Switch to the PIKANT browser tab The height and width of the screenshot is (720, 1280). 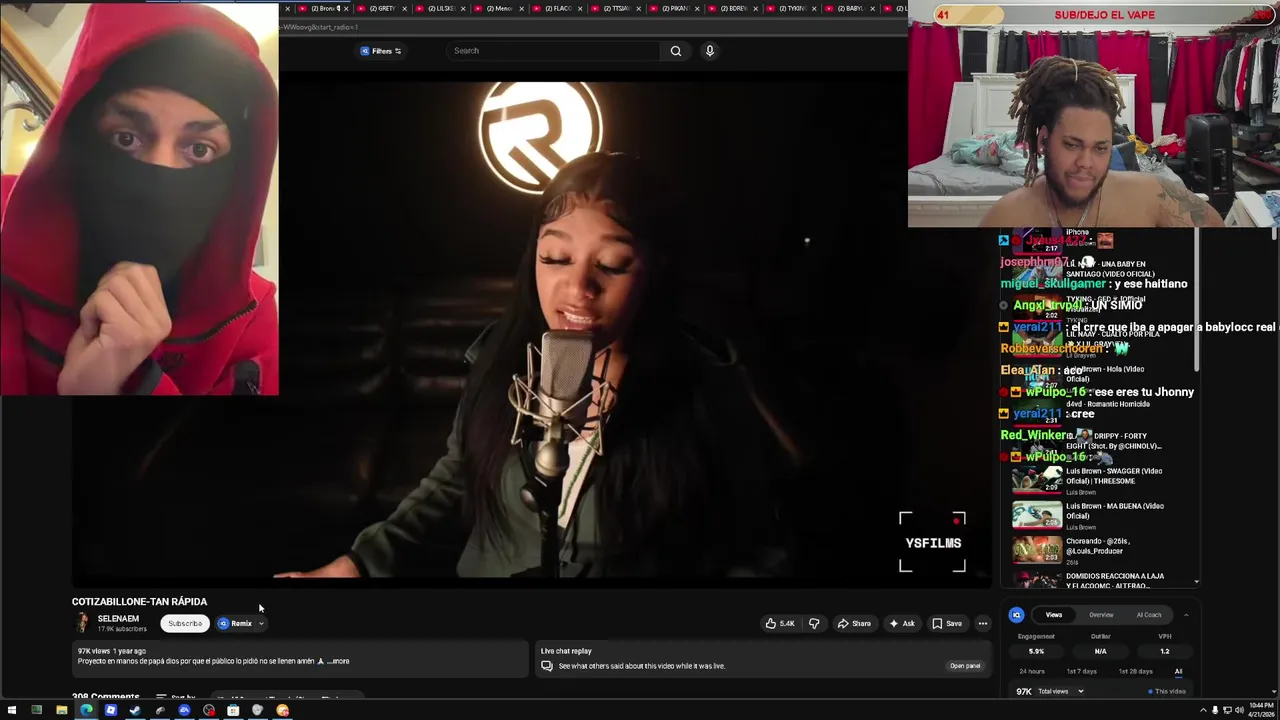pos(675,8)
